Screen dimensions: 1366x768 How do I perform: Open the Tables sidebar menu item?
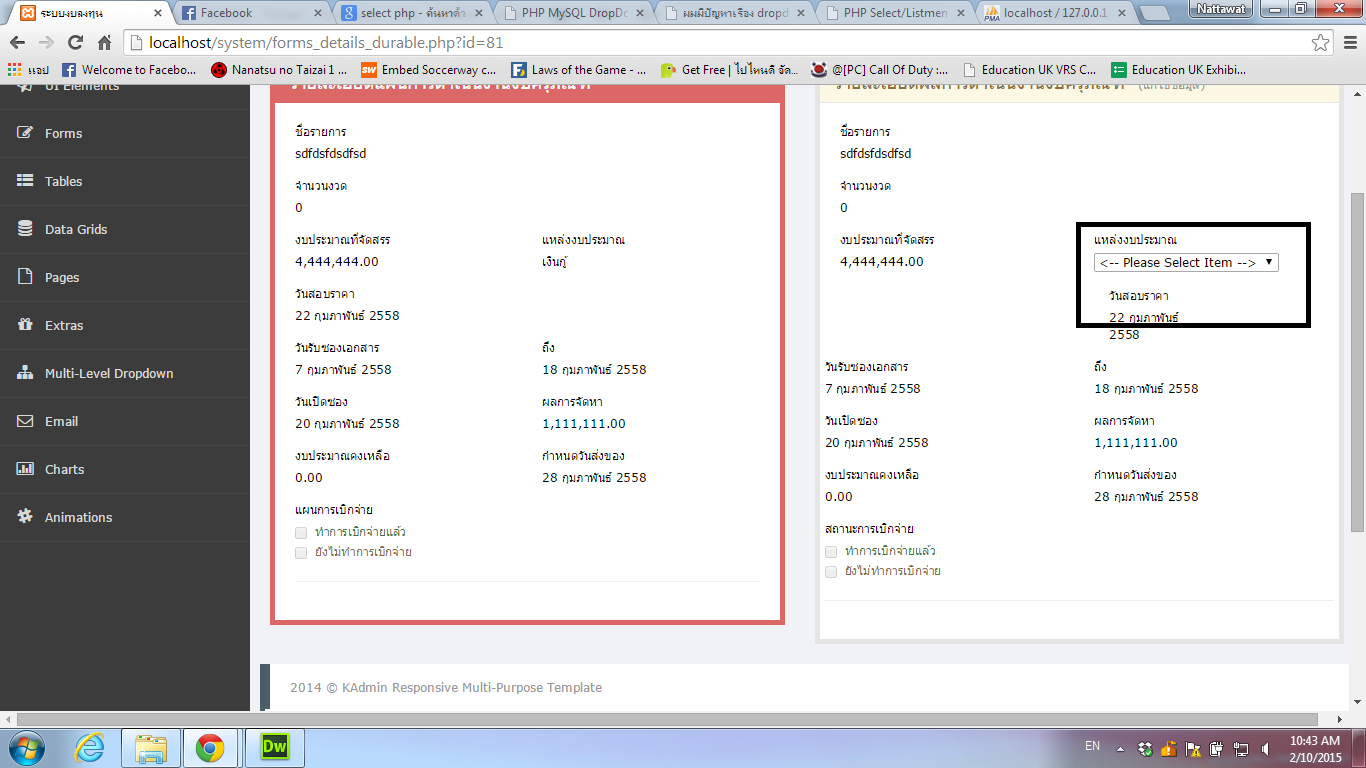click(125, 181)
